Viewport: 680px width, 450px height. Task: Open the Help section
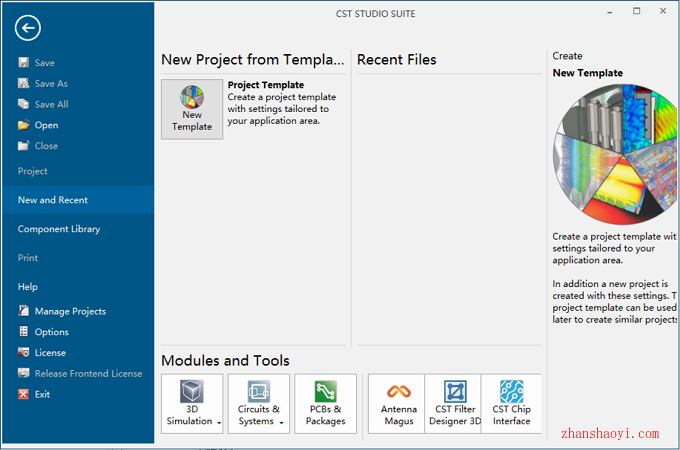pyautogui.click(x=28, y=287)
